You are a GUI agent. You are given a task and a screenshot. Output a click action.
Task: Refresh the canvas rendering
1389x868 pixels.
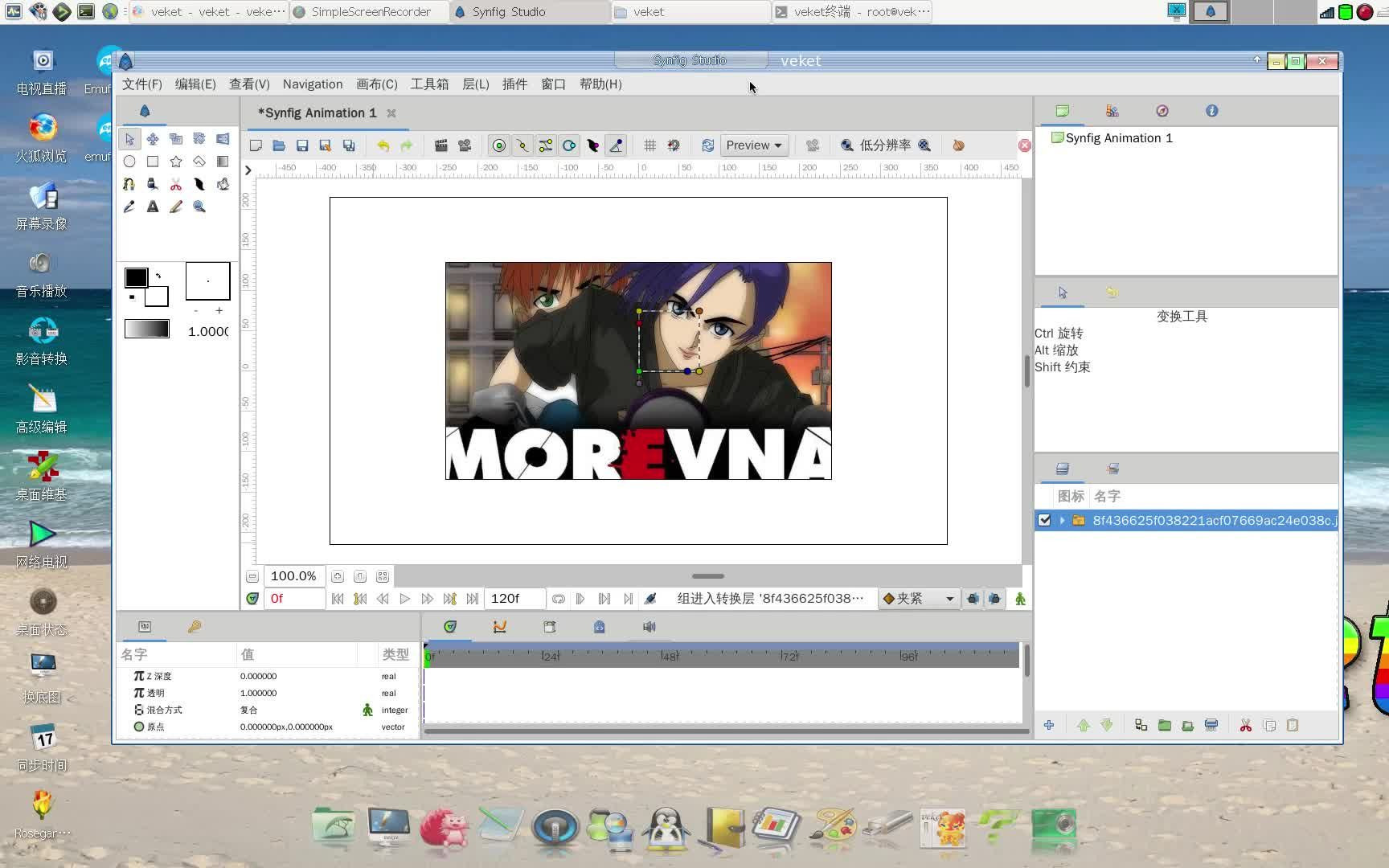tap(707, 145)
